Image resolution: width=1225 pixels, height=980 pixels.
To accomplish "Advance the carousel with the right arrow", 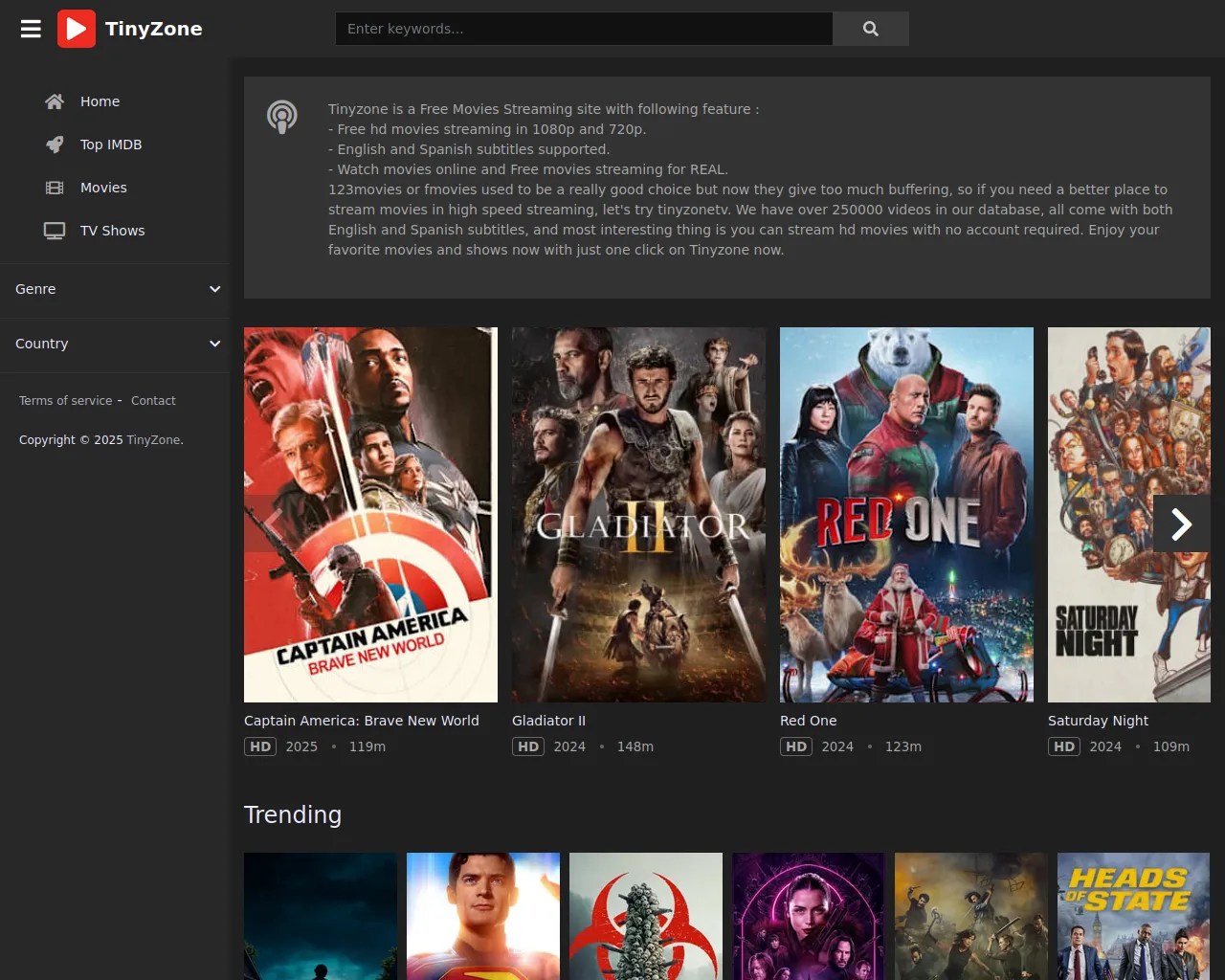I will pyautogui.click(x=1181, y=523).
